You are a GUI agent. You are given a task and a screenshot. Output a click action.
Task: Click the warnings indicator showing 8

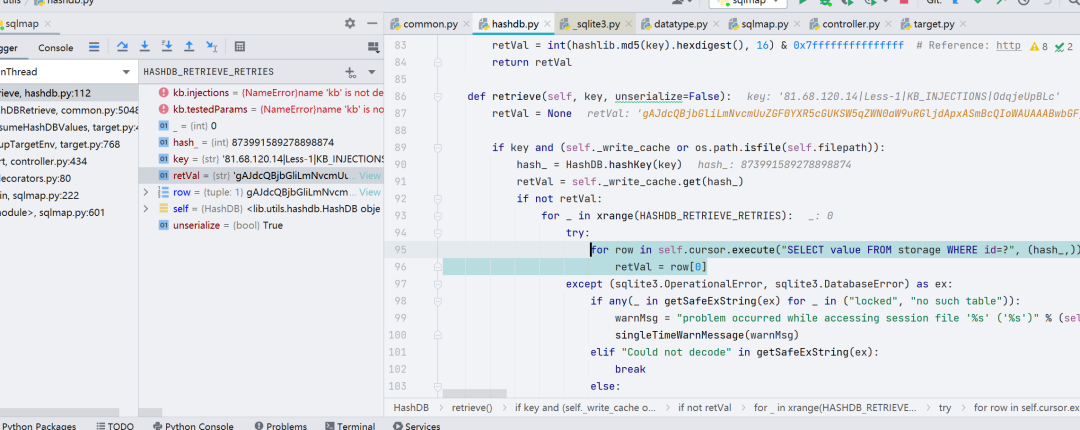click(x=1039, y=47)
